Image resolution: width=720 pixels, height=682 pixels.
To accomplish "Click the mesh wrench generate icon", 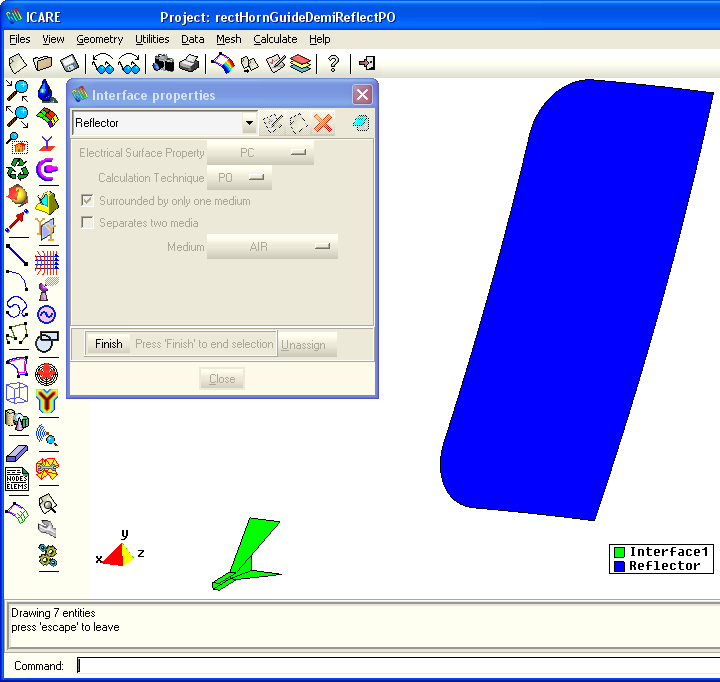I will click(x=47, y=468).
